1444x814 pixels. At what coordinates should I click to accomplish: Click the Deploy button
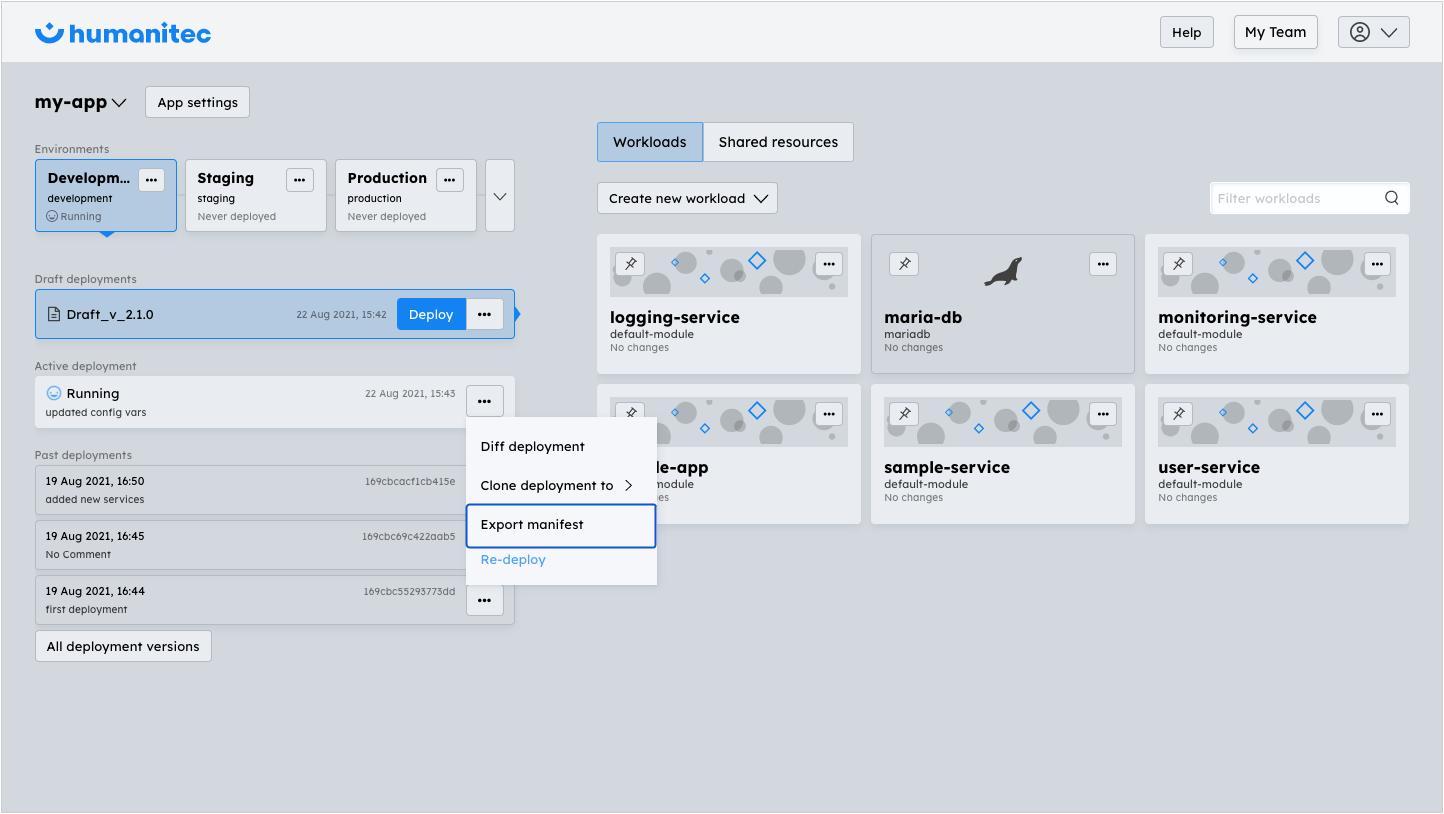[431, 314]
